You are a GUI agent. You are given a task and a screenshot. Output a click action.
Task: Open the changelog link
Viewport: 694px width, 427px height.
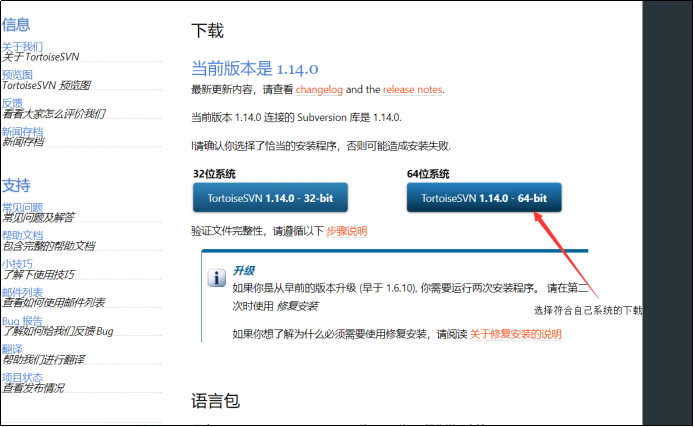coord(319,89)
